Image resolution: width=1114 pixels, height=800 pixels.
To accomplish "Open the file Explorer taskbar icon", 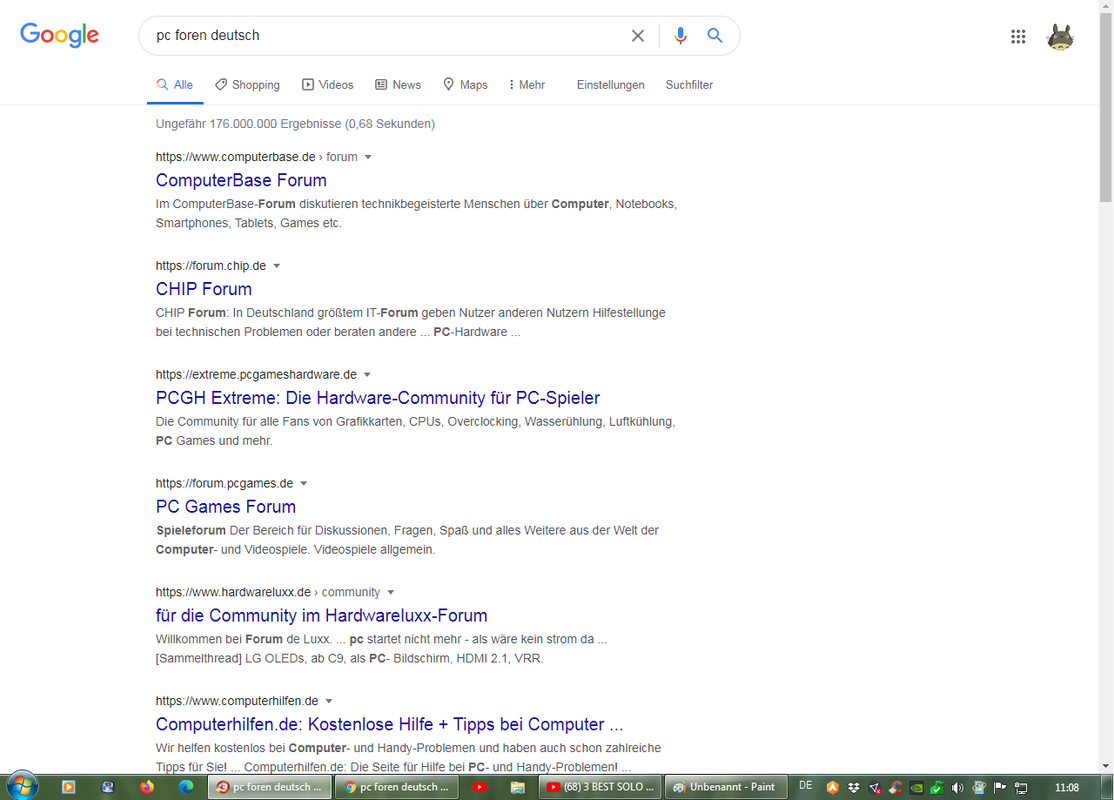I will (x=518, y=787).
